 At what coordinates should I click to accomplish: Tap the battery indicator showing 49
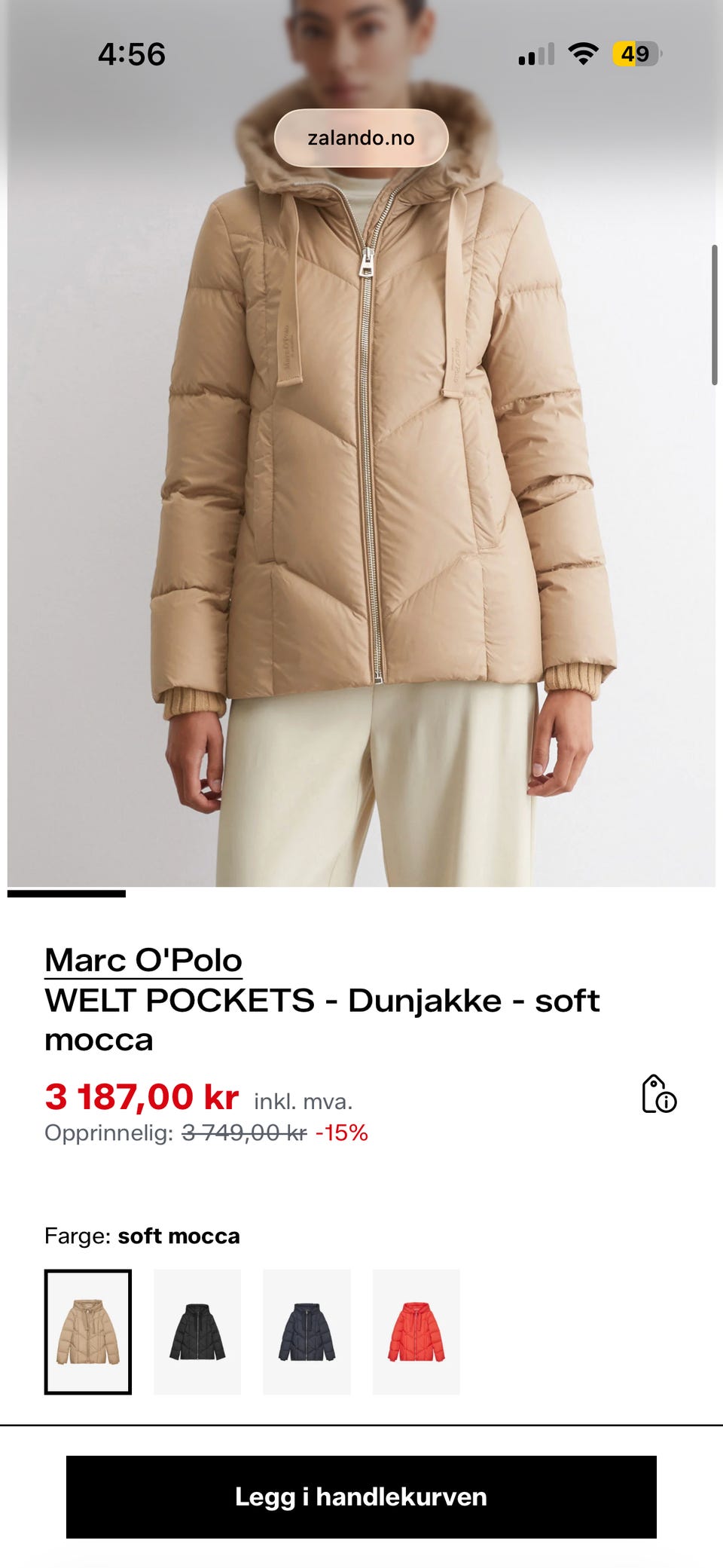pos(636,54)
